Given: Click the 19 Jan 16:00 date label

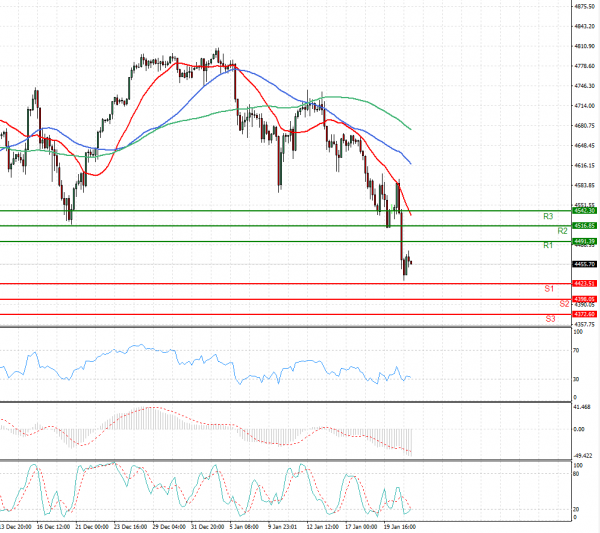Looking at the screenshot, I should tap(399, 527).
